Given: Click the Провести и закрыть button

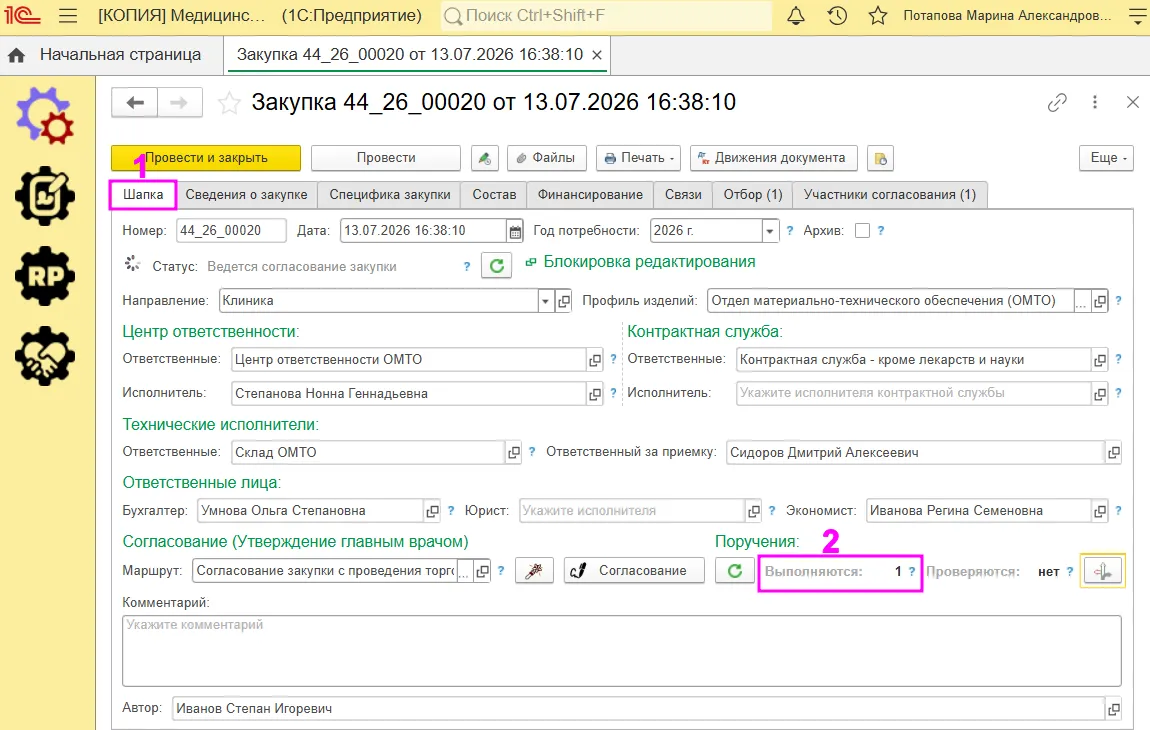Looking at the screenshot, I should tap(206, 158).
